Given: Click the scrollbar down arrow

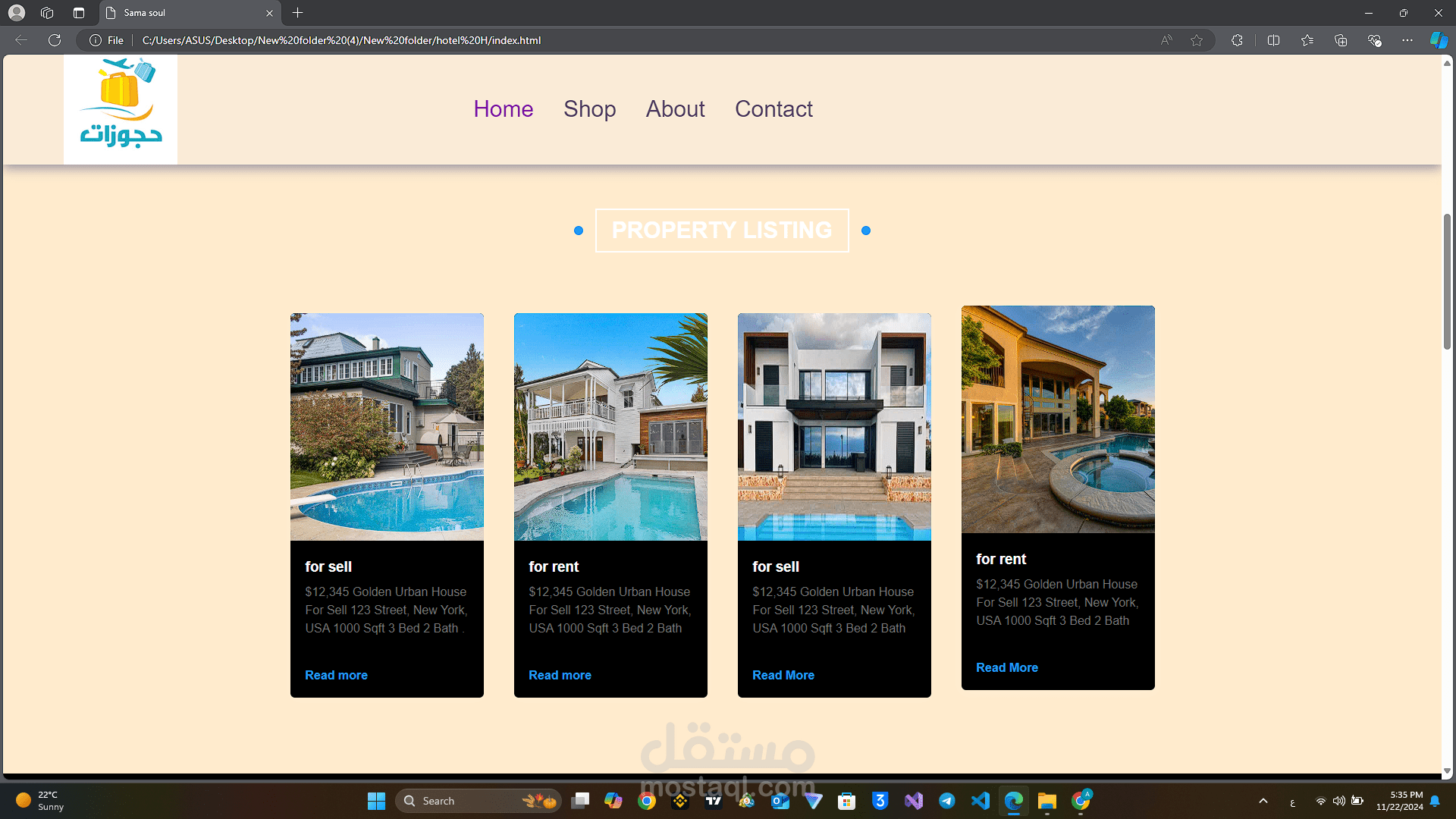Looking at the screenshot, I should pos(1447,770).
